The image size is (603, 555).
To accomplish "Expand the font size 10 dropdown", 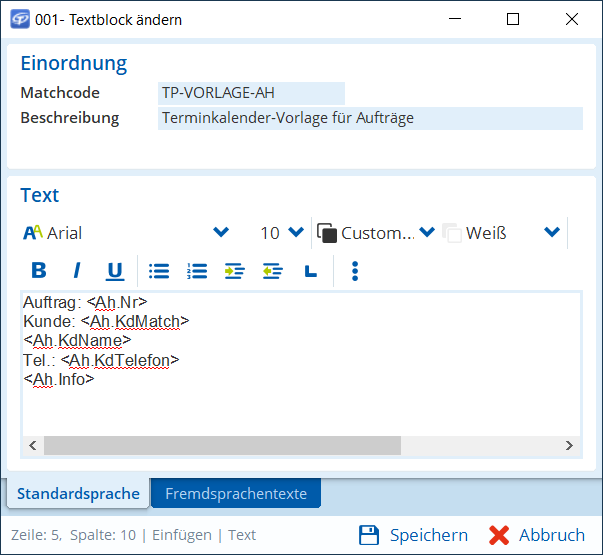I will click(295, 233).
